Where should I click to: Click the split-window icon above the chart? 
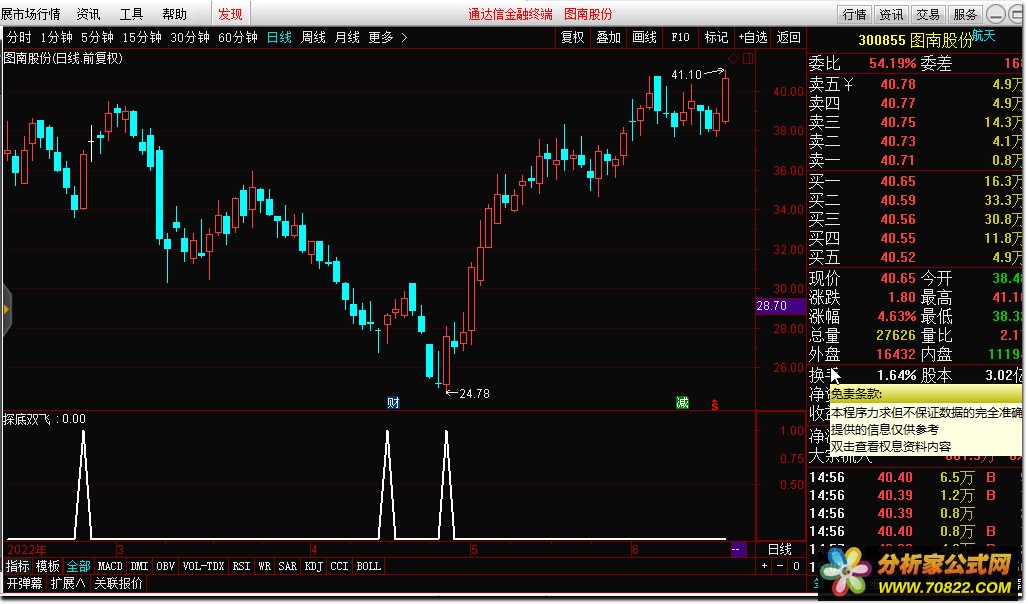[747, 58]
